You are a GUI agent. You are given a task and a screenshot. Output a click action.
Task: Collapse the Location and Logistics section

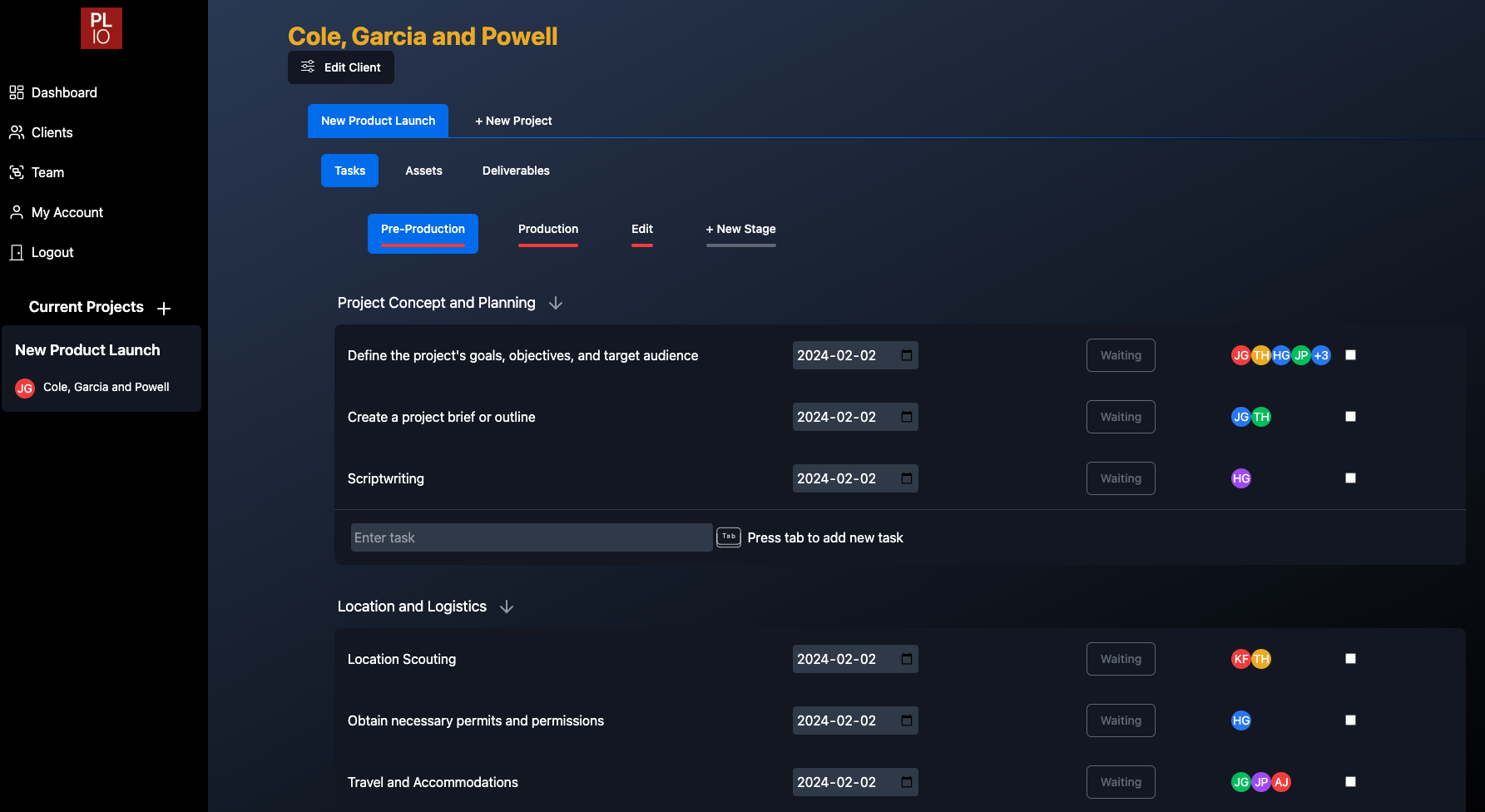pos(507,607)
